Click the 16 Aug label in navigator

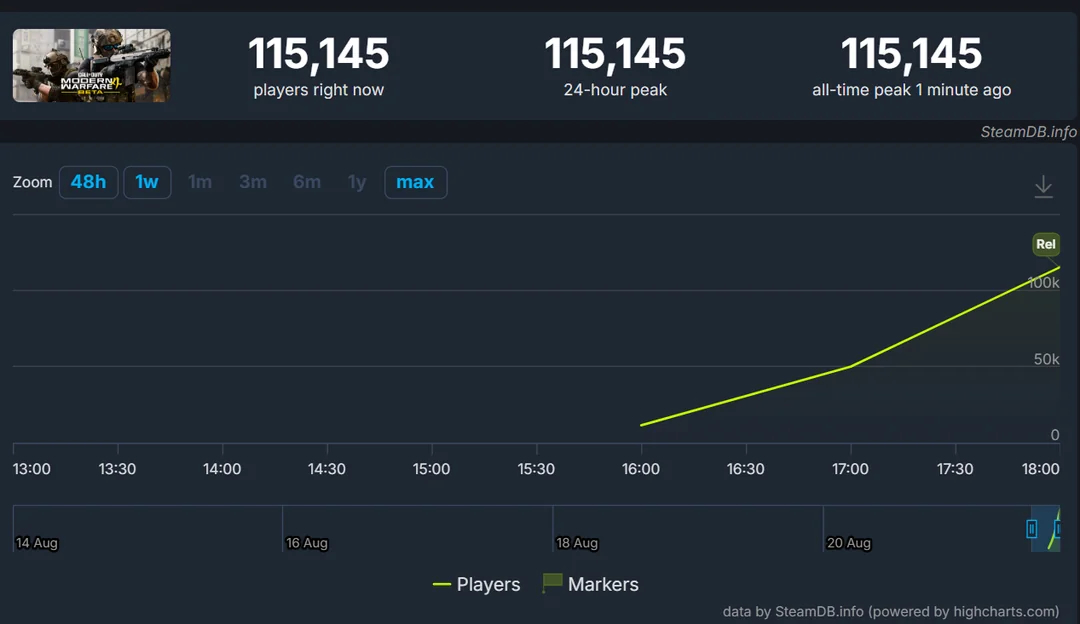point(307,543)
